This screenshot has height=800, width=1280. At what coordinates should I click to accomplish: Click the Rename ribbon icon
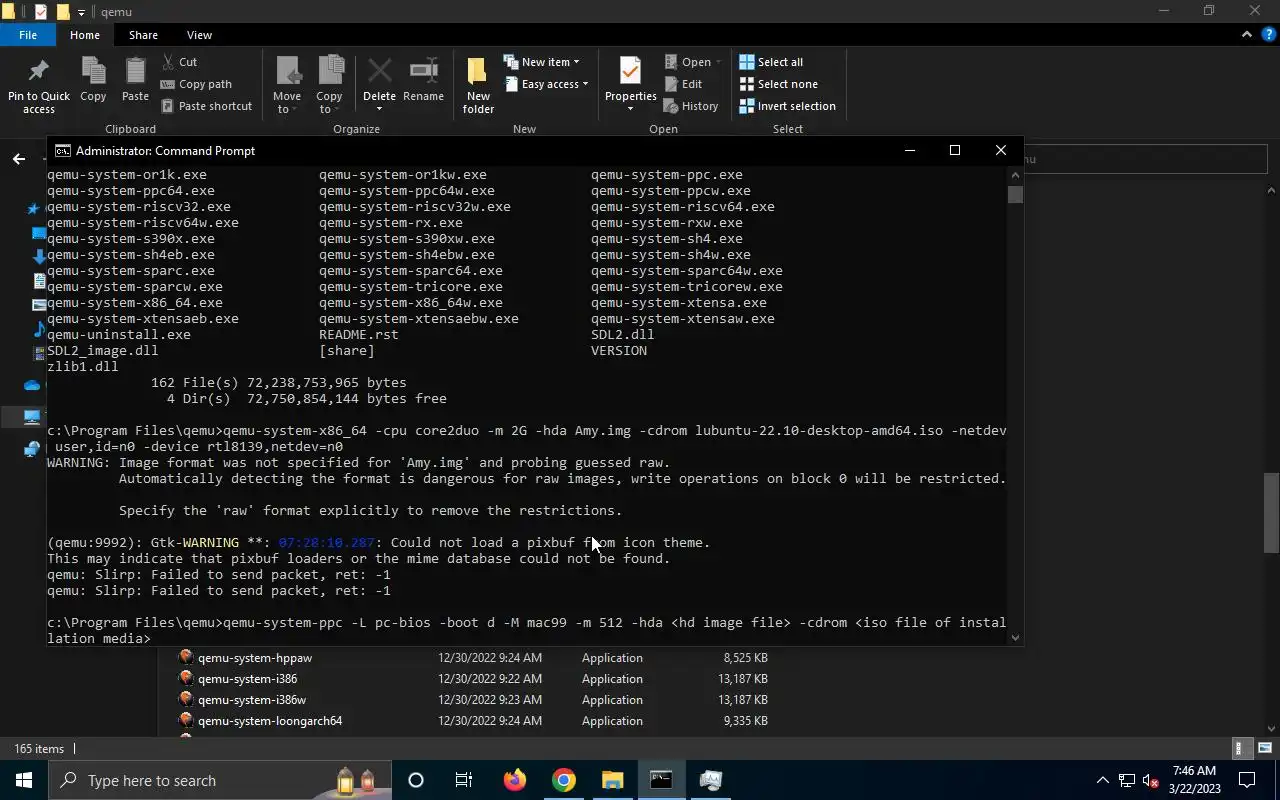point(423,80)
